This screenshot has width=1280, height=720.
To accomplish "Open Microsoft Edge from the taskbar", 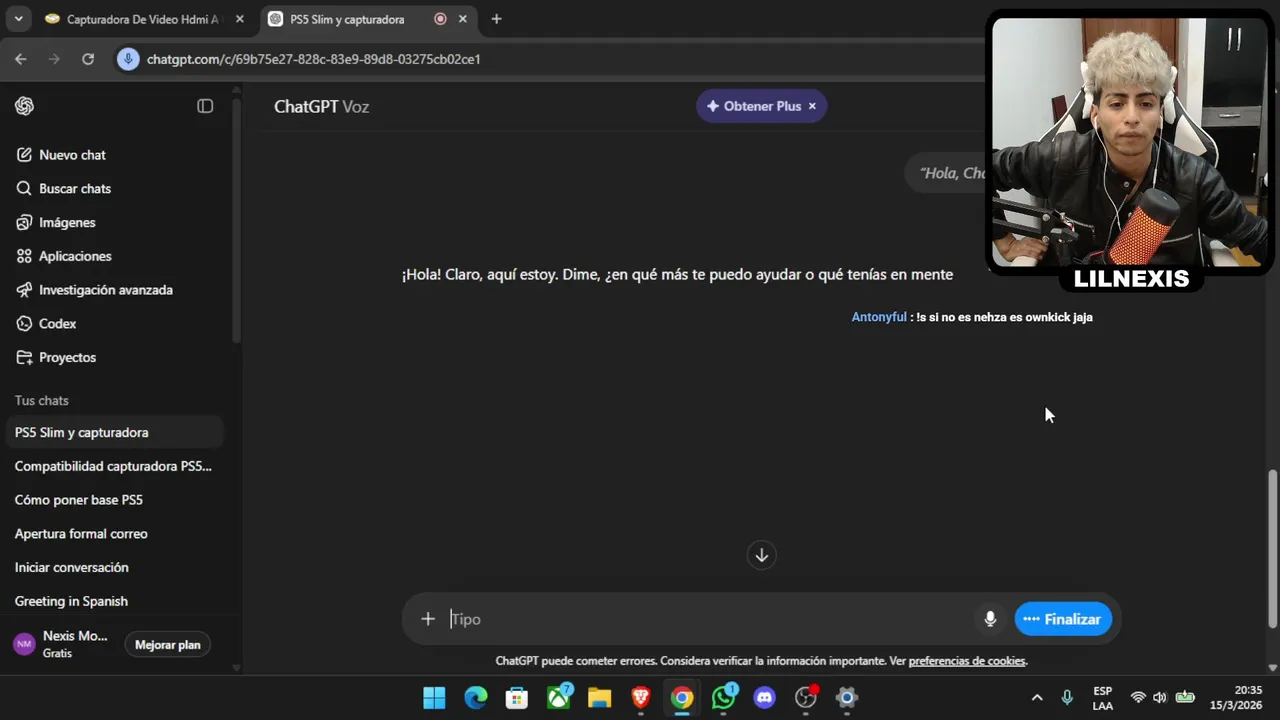I will [475, 698].
